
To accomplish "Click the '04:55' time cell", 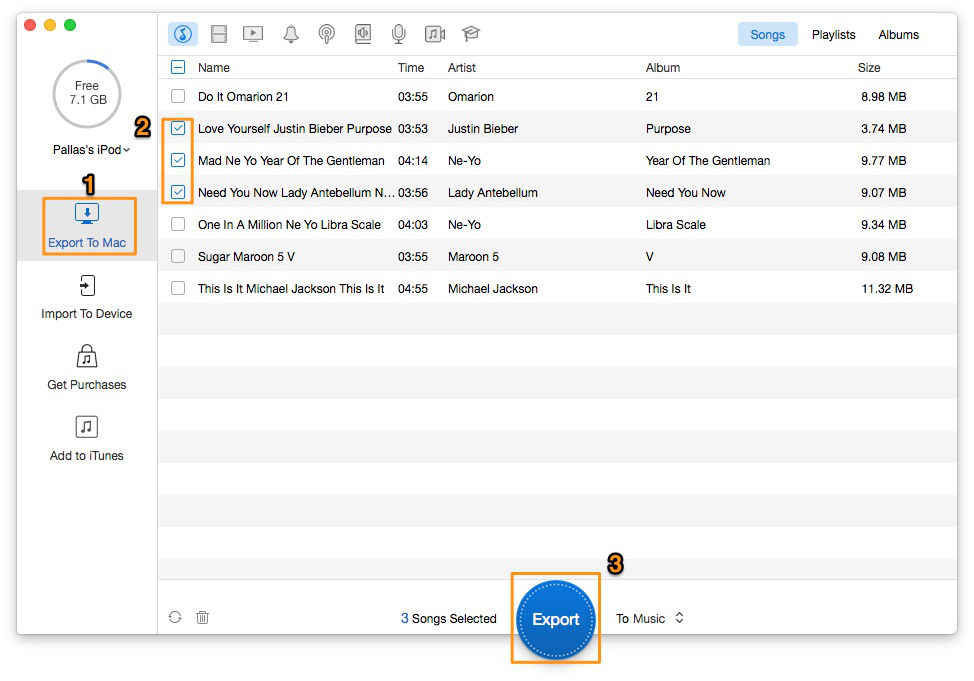I will (413, 288).
